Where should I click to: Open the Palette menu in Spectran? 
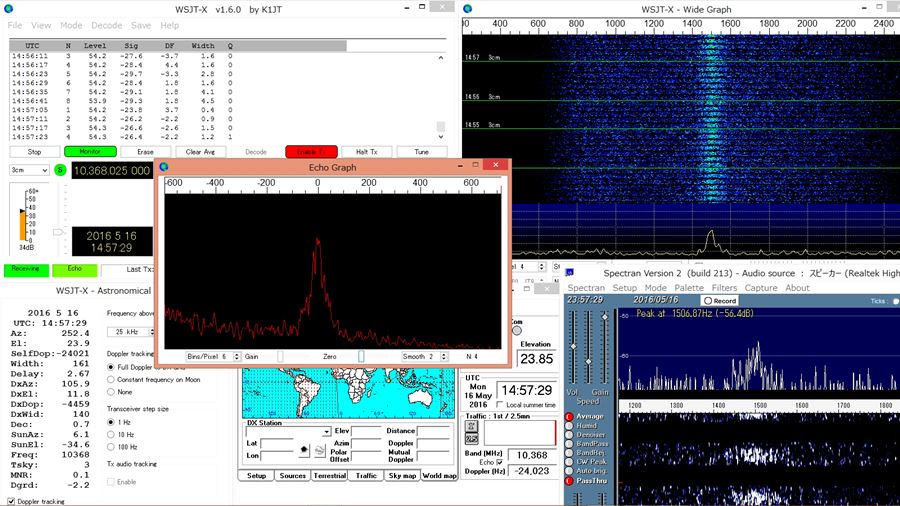tap(689, 288)
